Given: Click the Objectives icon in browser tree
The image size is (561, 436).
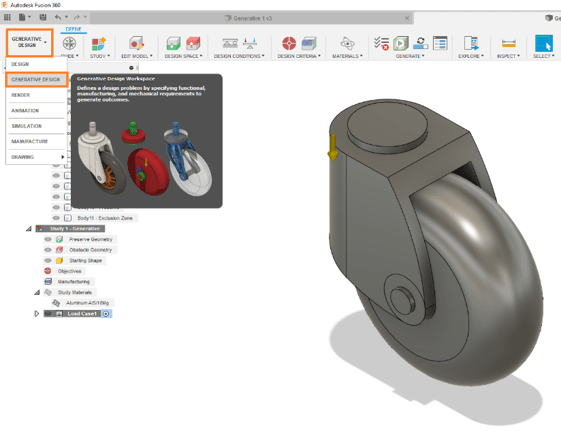Looking at the screenshot, I should [x=48, y=271].
